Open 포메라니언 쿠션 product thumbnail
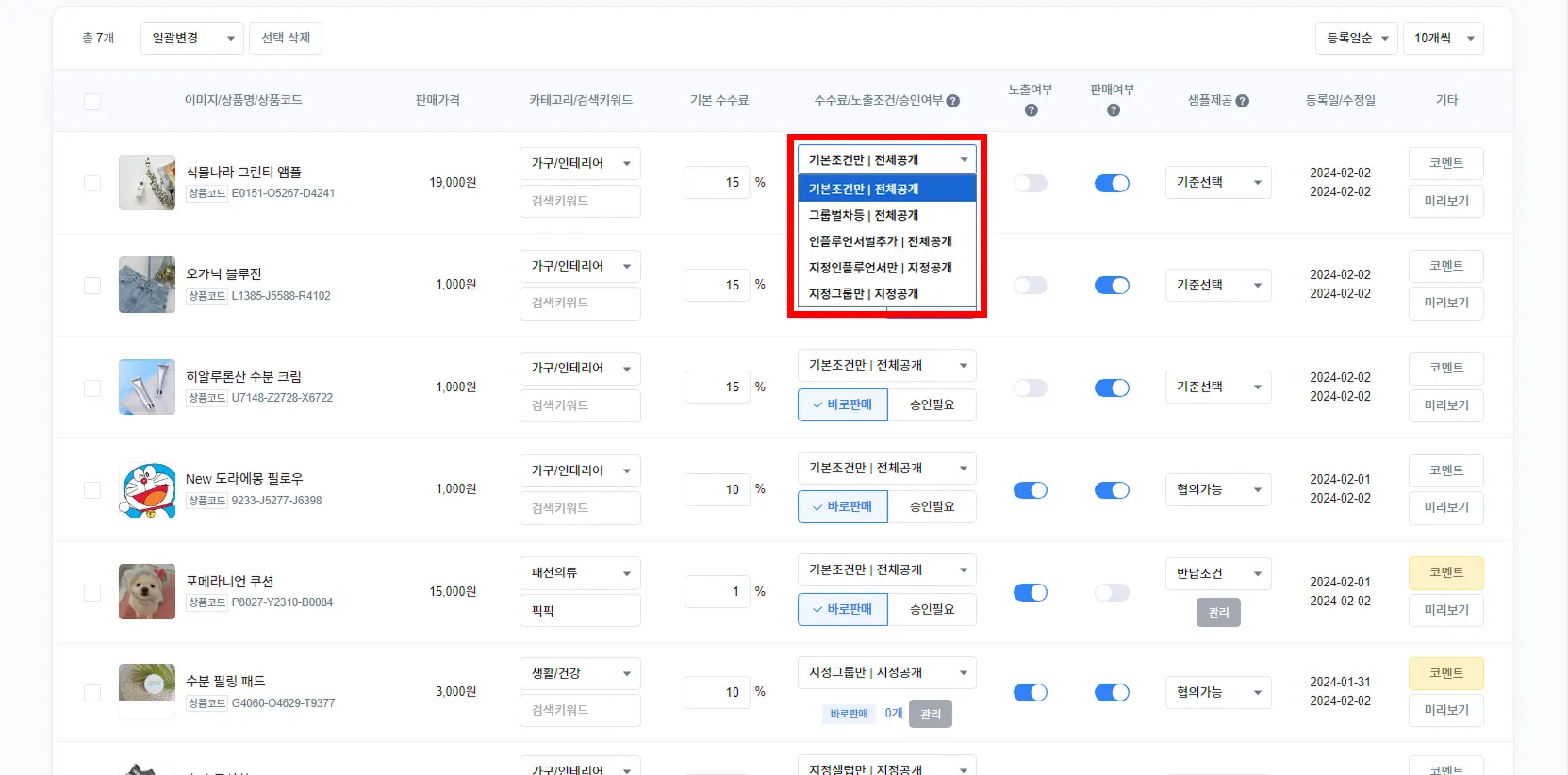This screenshot has height=775, width=1568. (147, 592)
